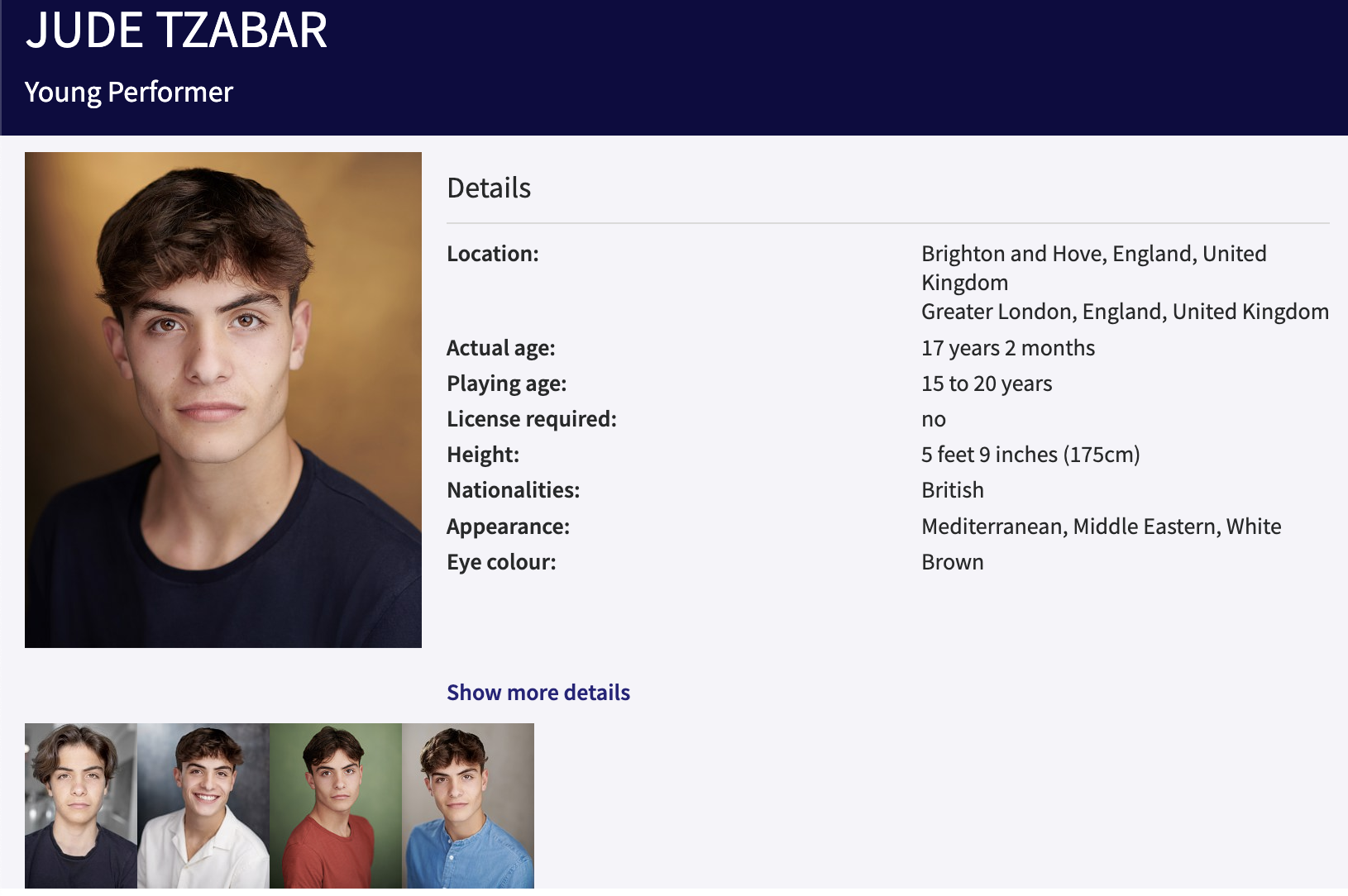Select red shirt green background thumbnail

[336, 806]
